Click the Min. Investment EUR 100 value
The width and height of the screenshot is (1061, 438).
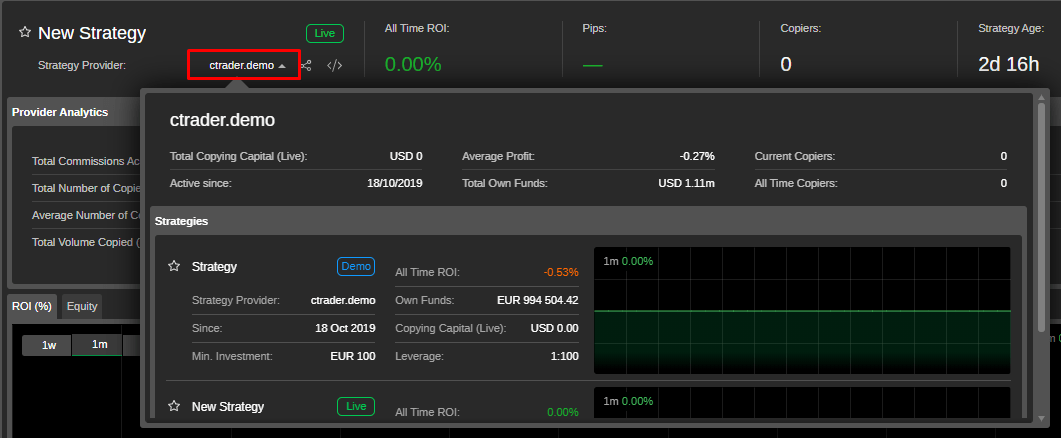point(353,355)
